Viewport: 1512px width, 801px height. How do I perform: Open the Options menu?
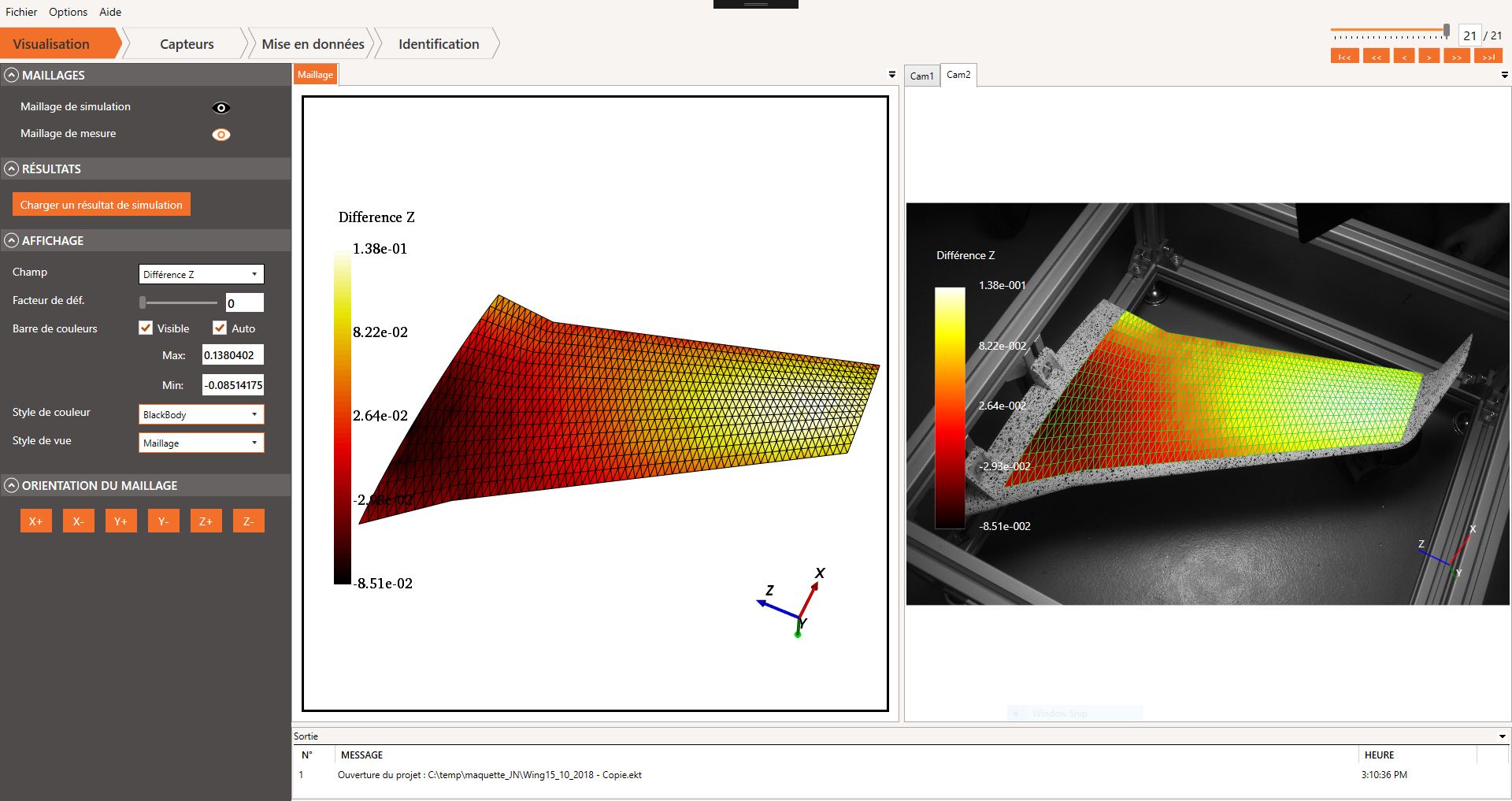pyautogui.click(x=68, y=12)
